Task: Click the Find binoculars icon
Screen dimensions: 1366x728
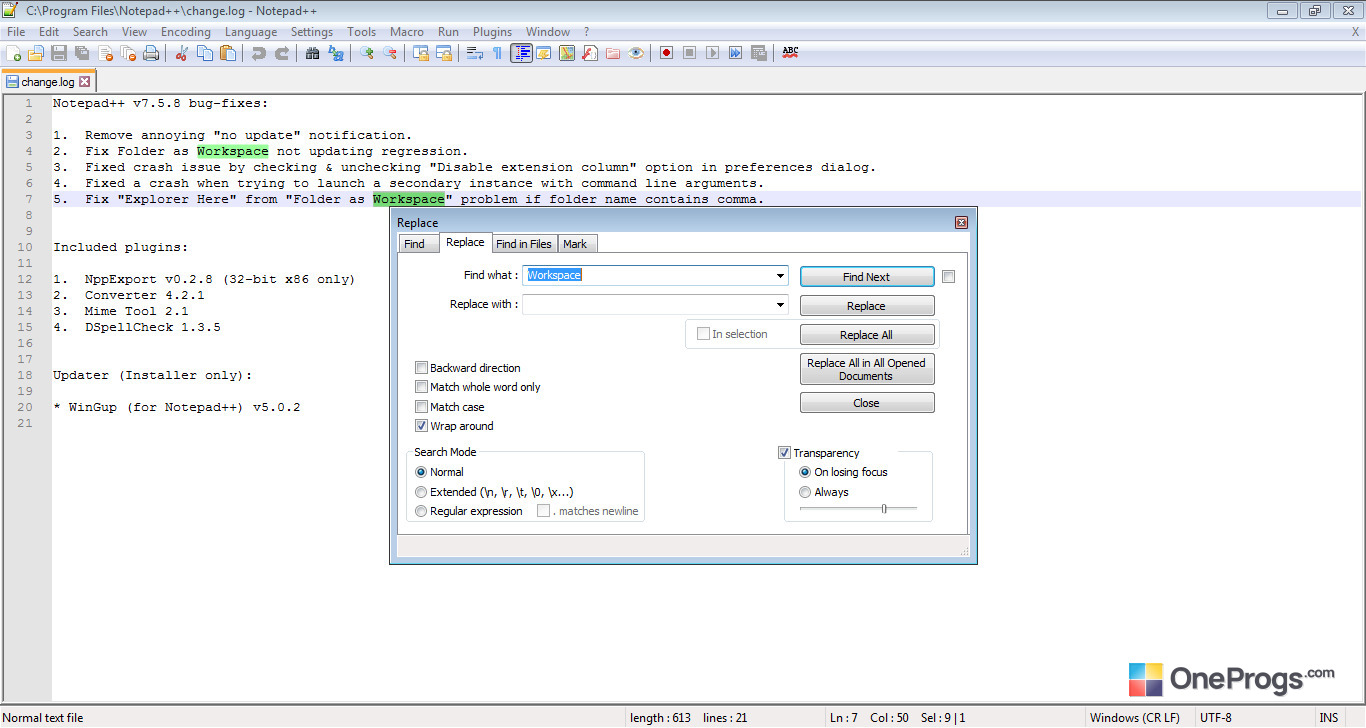Action: click(x=312, y=53)
